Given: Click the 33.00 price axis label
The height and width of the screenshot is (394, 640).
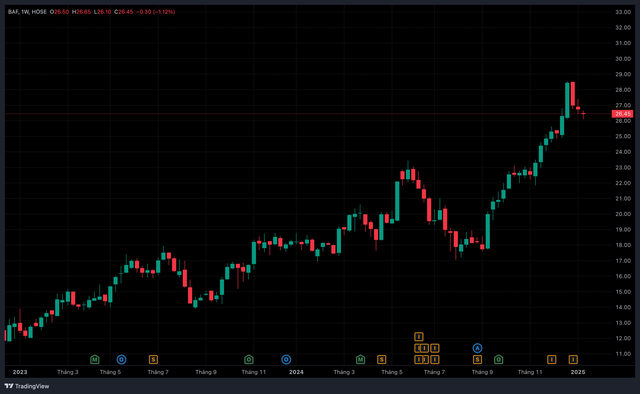Looking at the screenshot, I should (x=623, y=12).
